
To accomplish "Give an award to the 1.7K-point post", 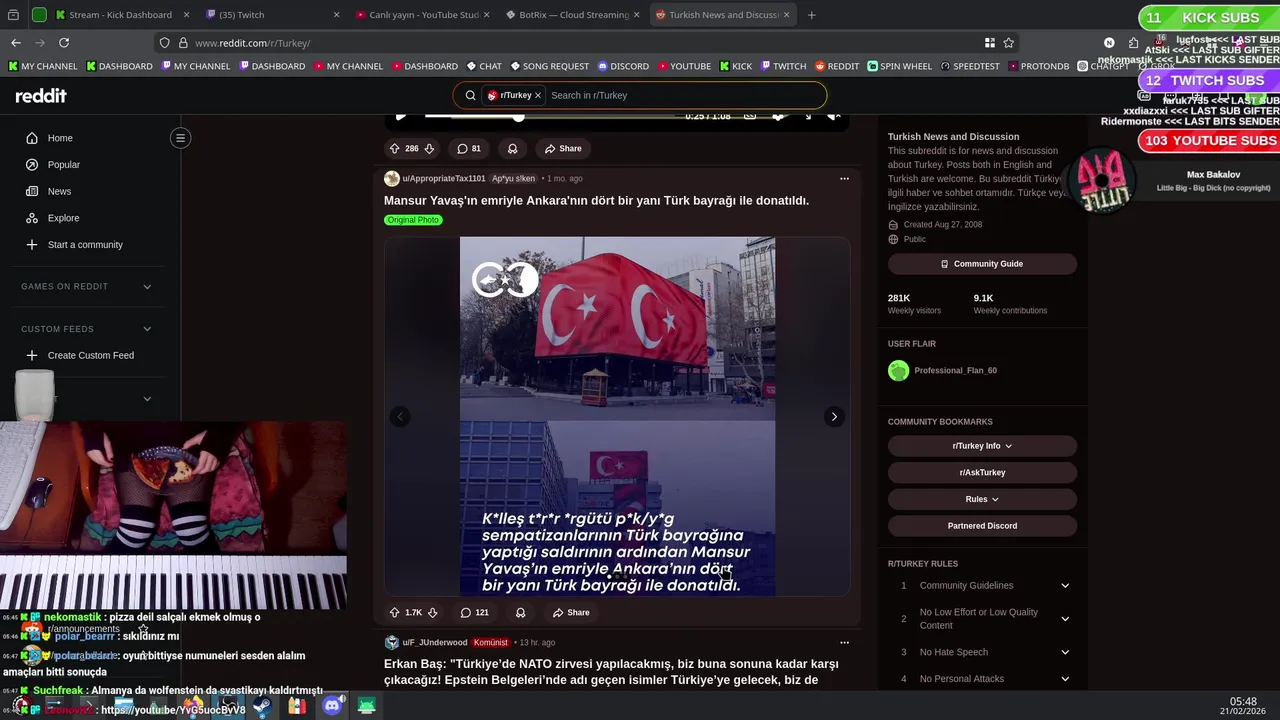I will pos(520,612).
